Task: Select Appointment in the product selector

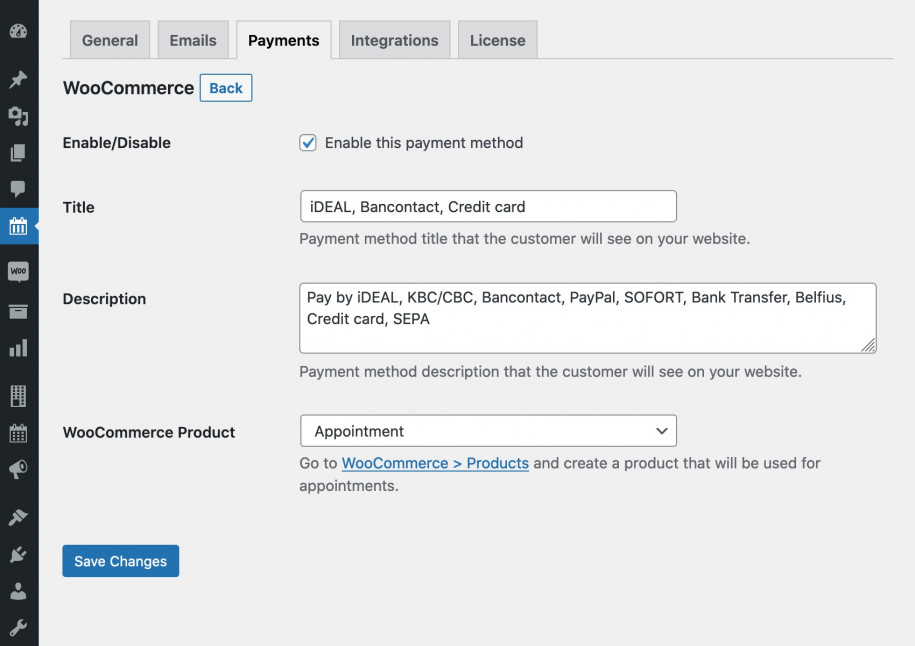Action: click(487, 430)
